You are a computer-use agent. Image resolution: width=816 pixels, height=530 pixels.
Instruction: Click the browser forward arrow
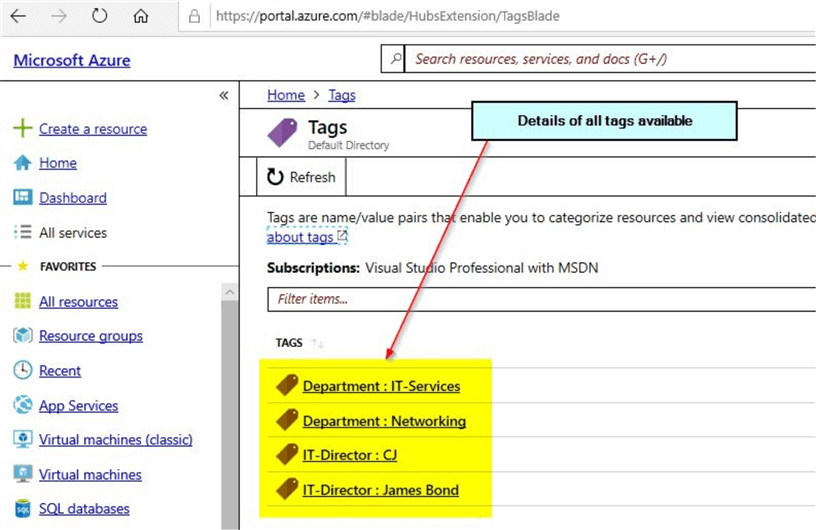pyautogui.click(x=59, y=16)
